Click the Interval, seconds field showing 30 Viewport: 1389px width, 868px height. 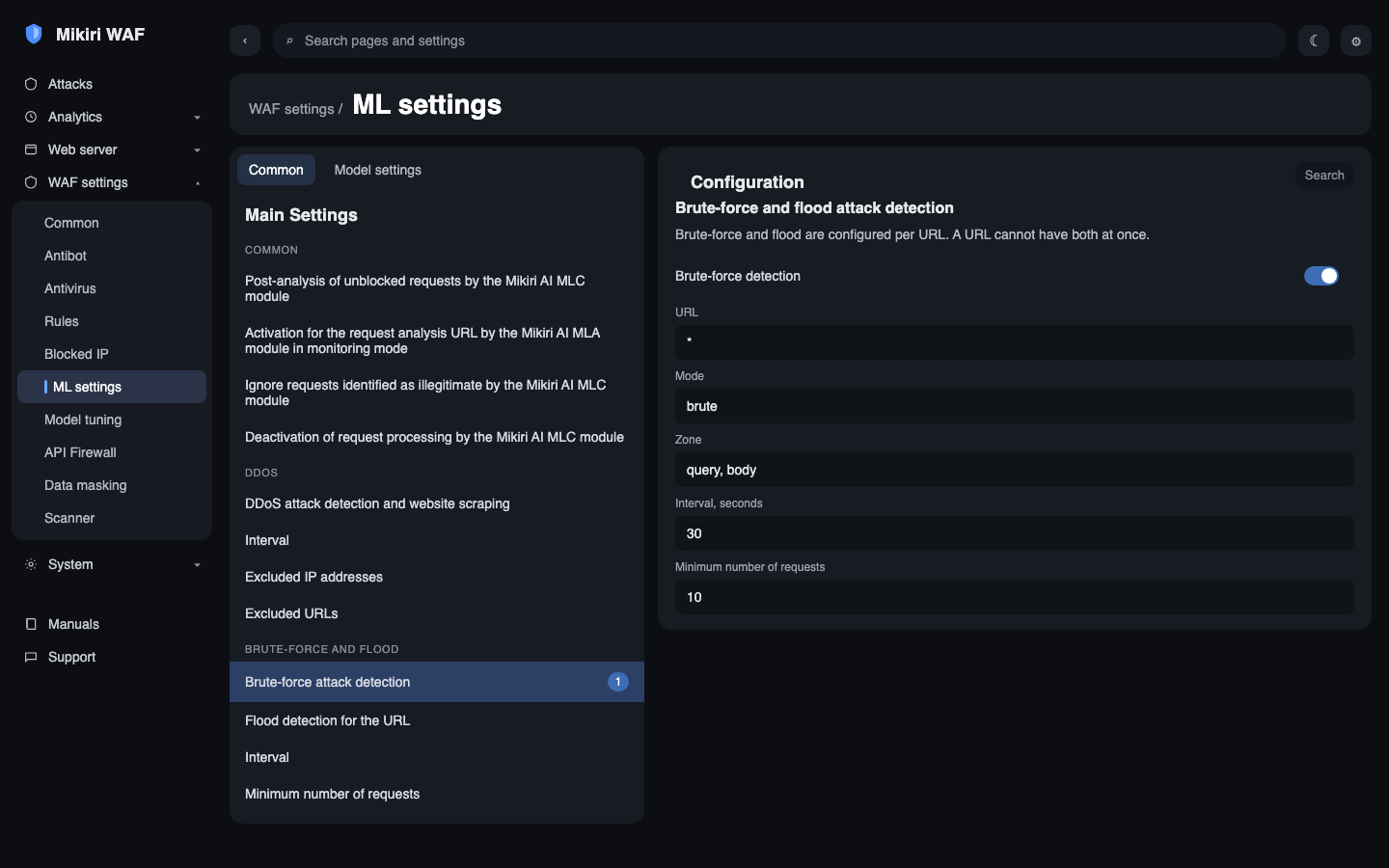[1015, 533]
